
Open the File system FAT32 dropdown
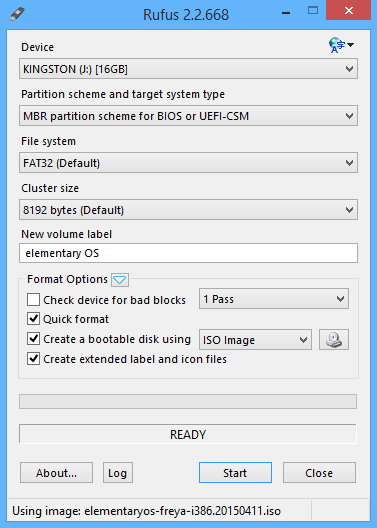point(188,163)
